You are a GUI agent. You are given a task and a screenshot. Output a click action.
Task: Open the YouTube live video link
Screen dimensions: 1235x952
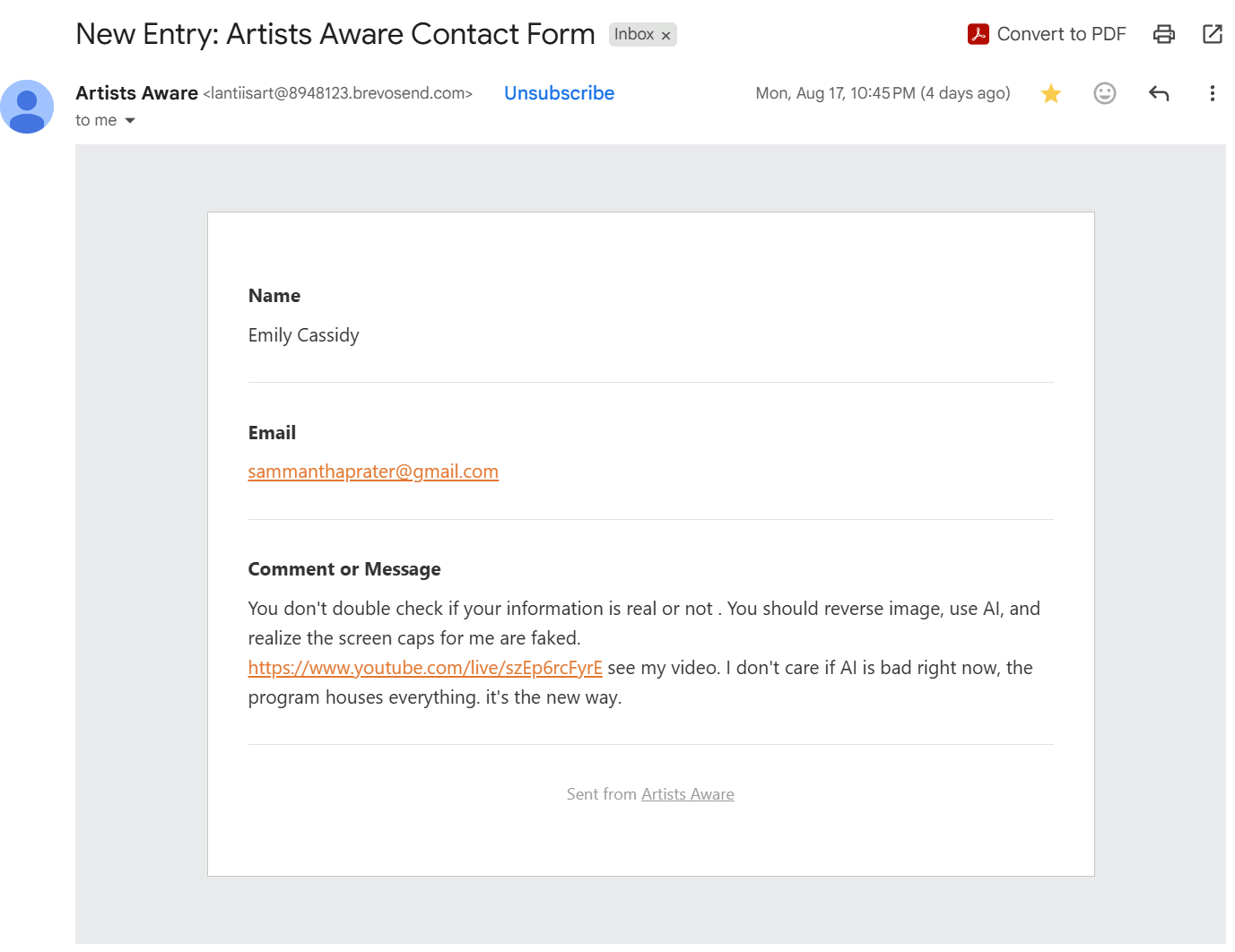click(x=425, y=668)
